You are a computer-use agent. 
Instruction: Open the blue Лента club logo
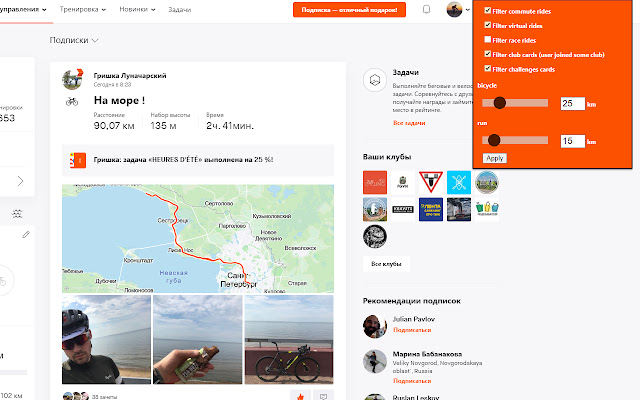pos(431,209)
